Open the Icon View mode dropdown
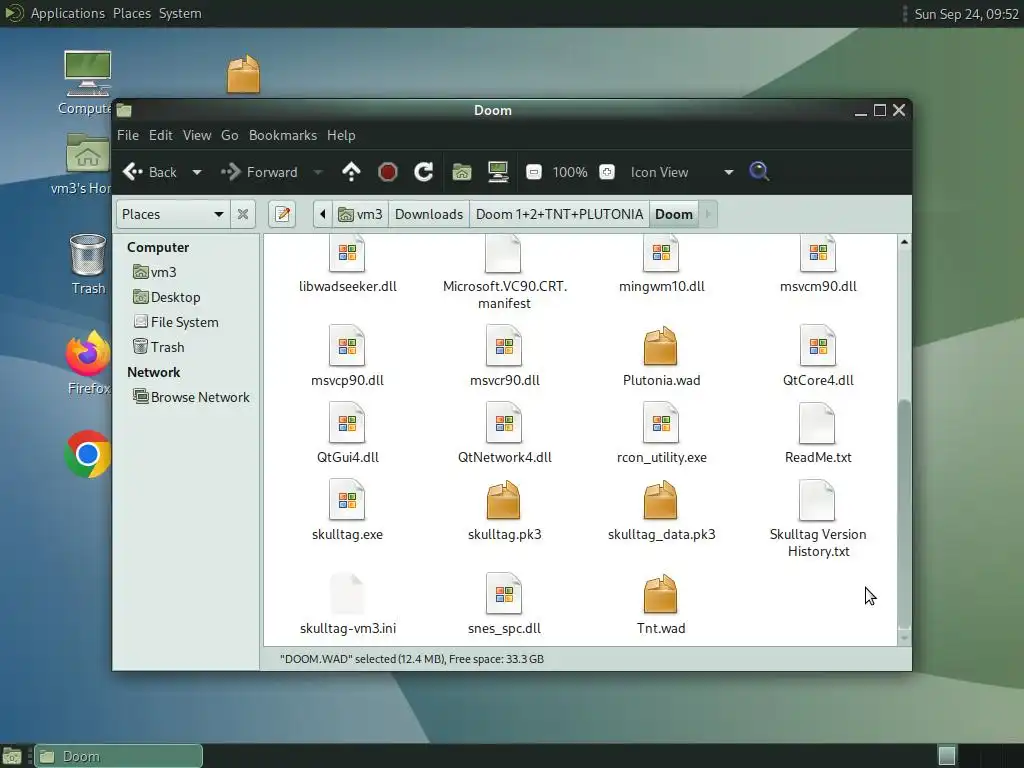Screen dimensions: 1024x768 (x=682, y=172)
